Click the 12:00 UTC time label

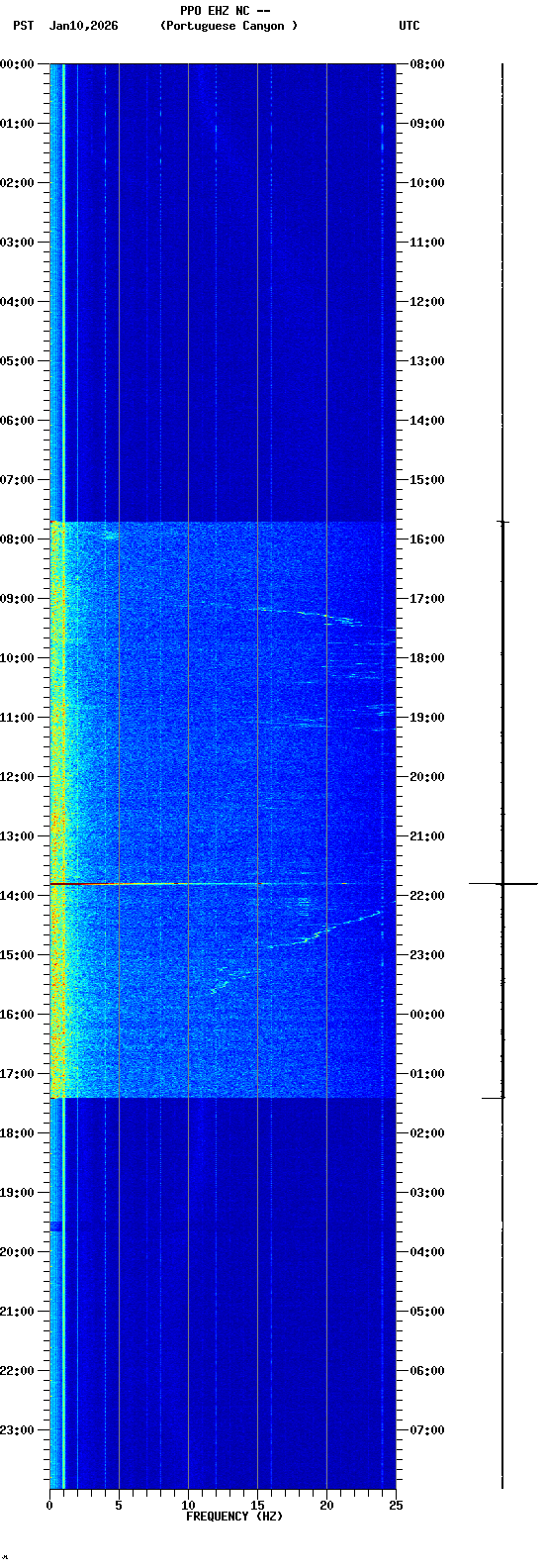[427, 302]
